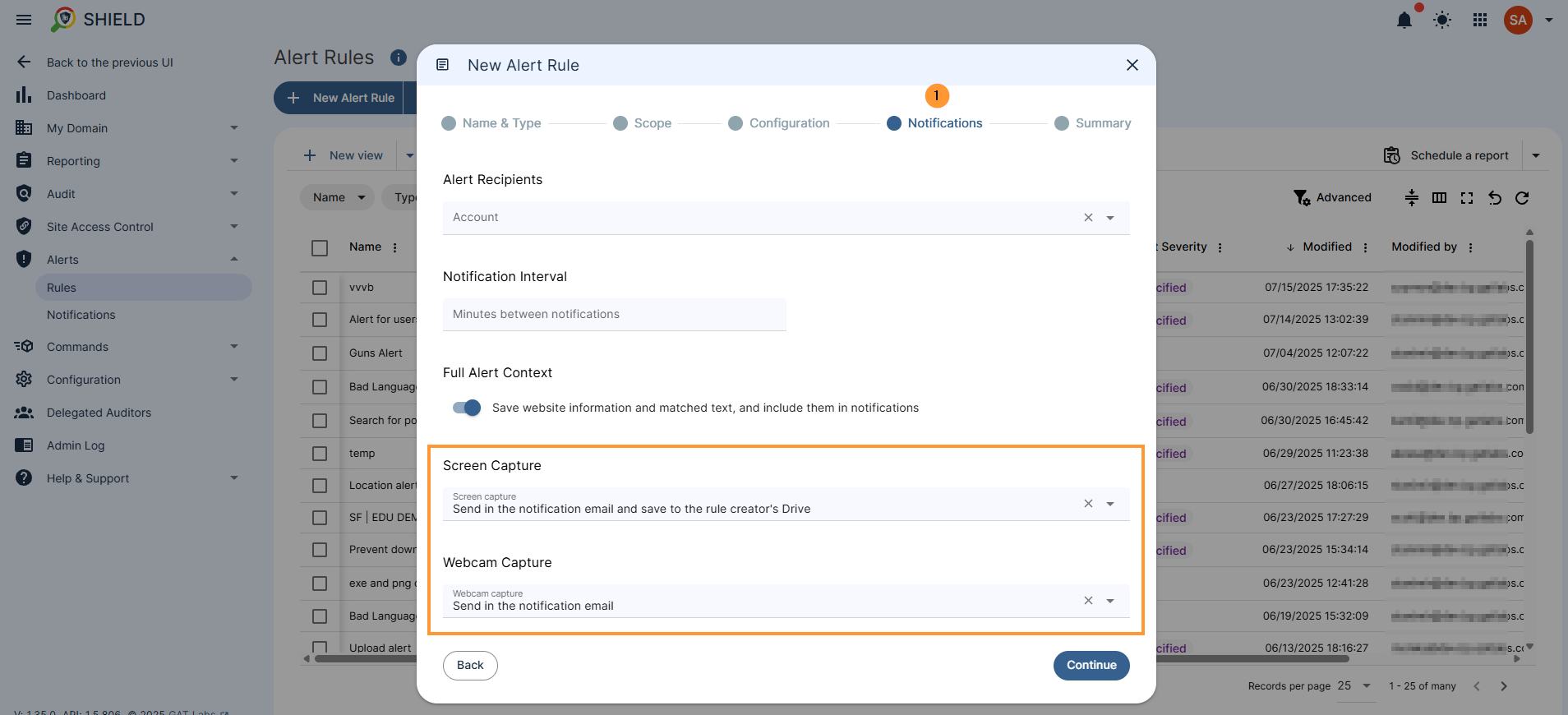Click the New view button
This screenshot has height=715, width=1568.
click(x=343, y=155)
